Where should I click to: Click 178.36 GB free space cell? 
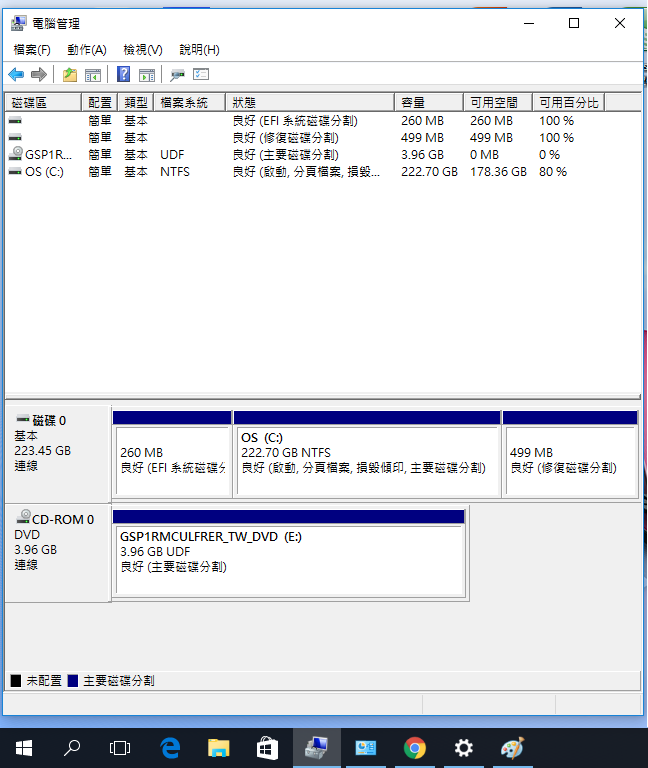point(498,172)
